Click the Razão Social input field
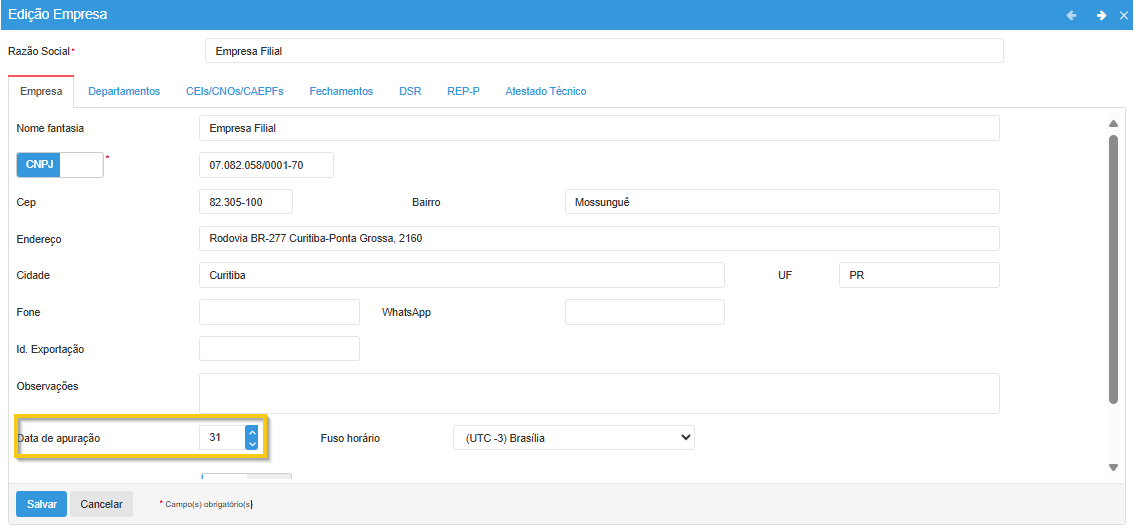1134x526 pixels. coord(603,51)
